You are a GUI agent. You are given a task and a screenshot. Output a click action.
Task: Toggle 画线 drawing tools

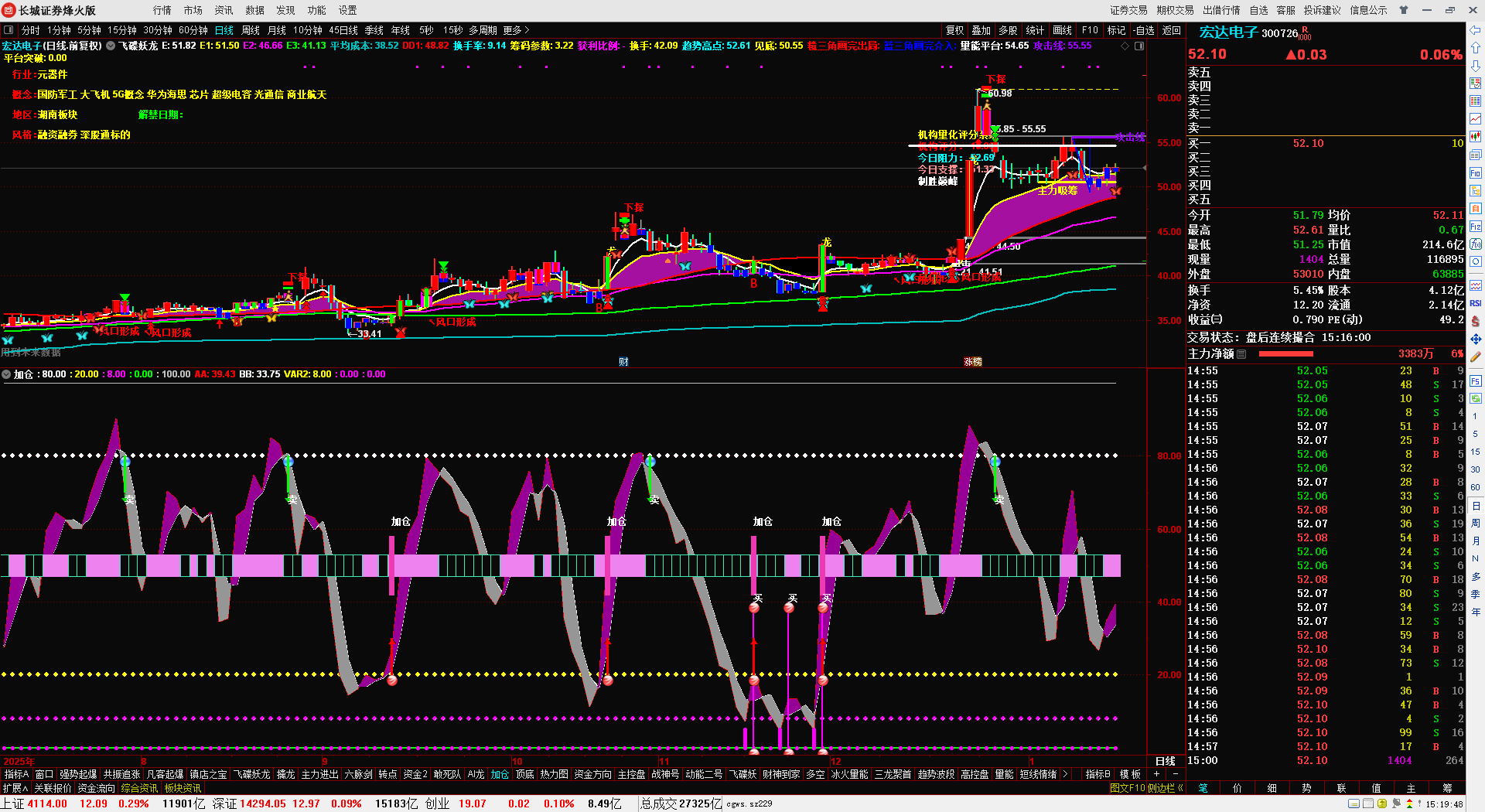pos(1063,30)
